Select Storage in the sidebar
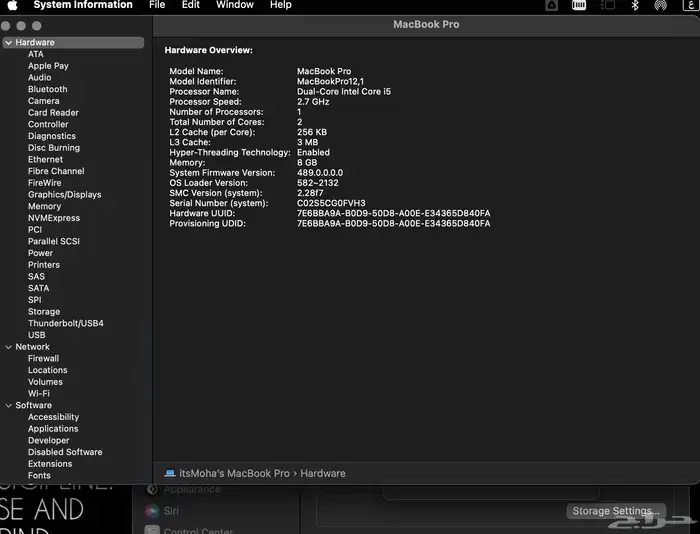700x534 pixels. pyautogui.click(x=44, y=312)
